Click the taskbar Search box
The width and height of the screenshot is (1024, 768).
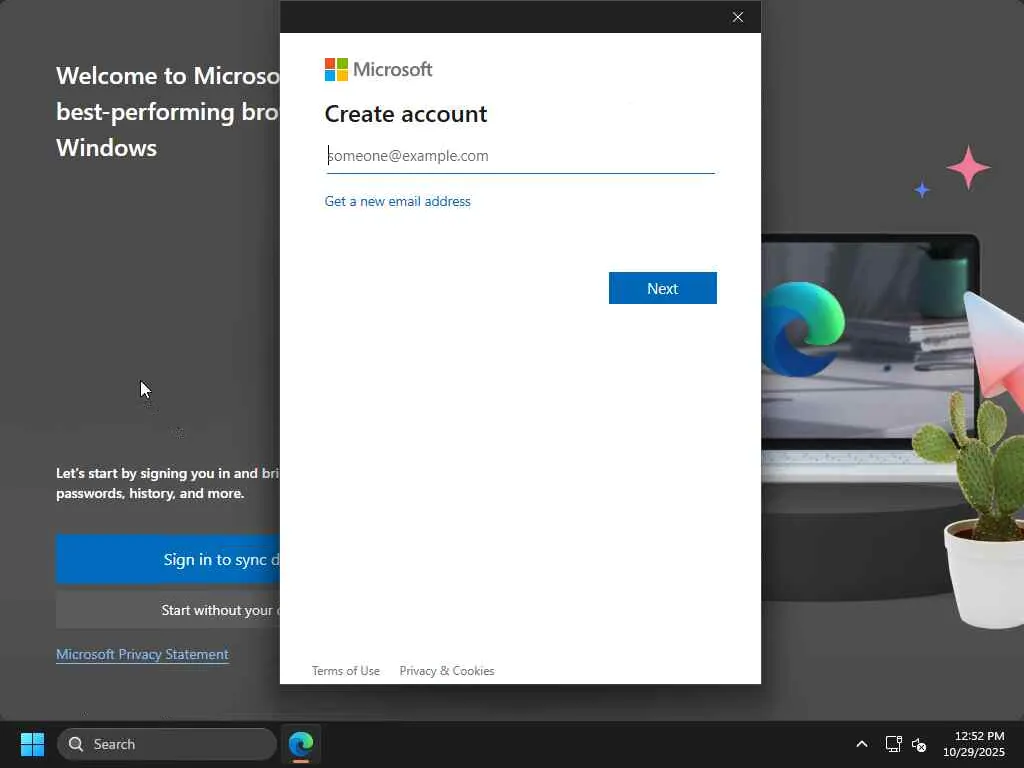[167, 744]
